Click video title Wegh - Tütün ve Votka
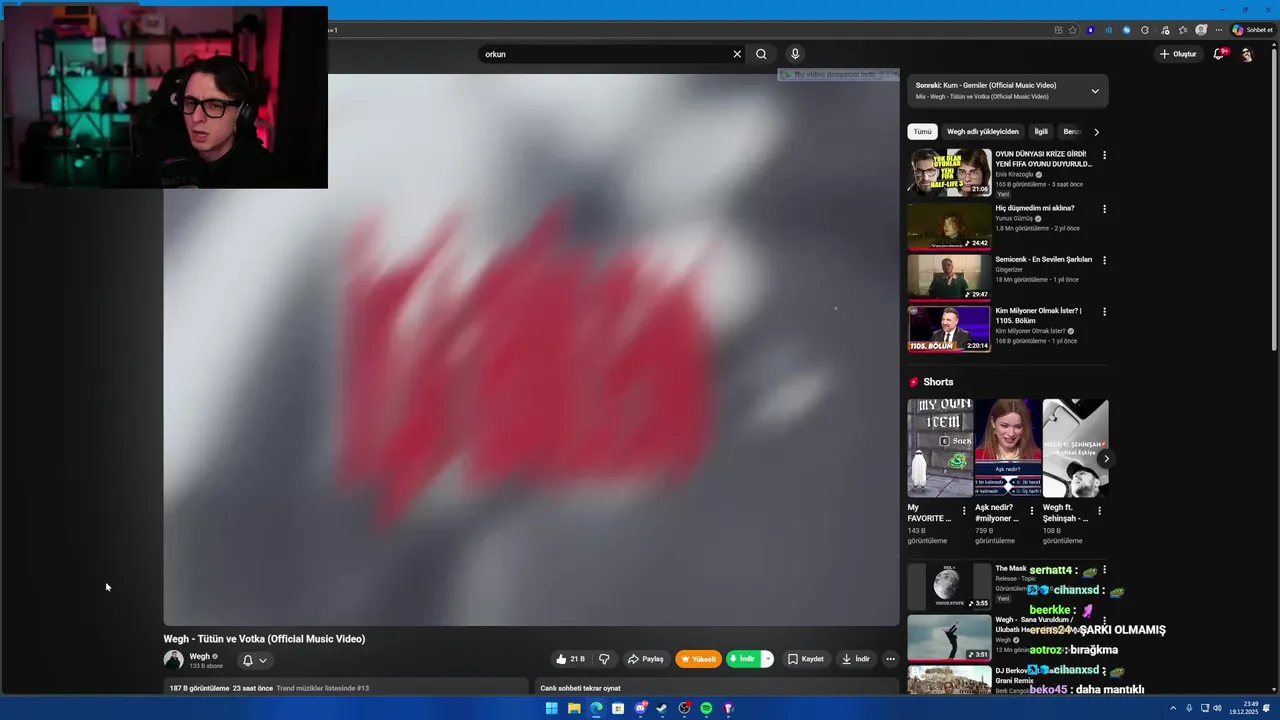The width and height of the screenshot is (1280, 720). click(x=264, y=639)
